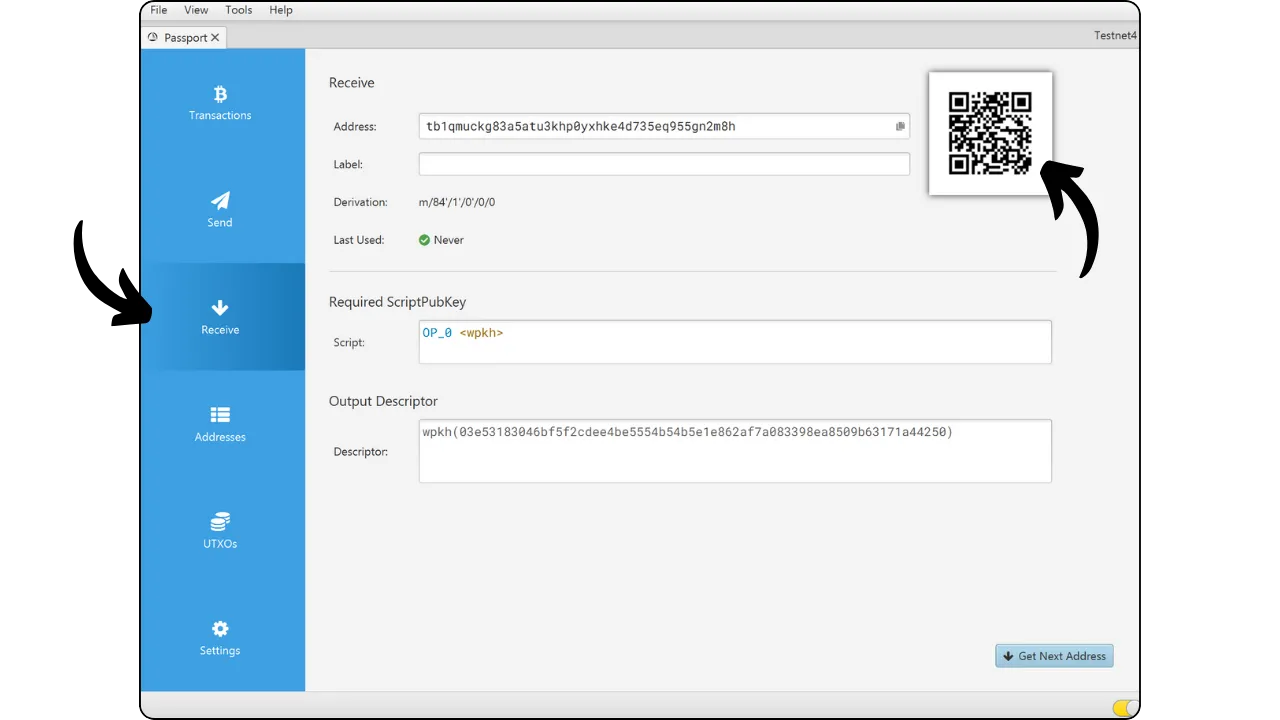
Task: Close the Passport wallet tab
Action: [215, 38]
